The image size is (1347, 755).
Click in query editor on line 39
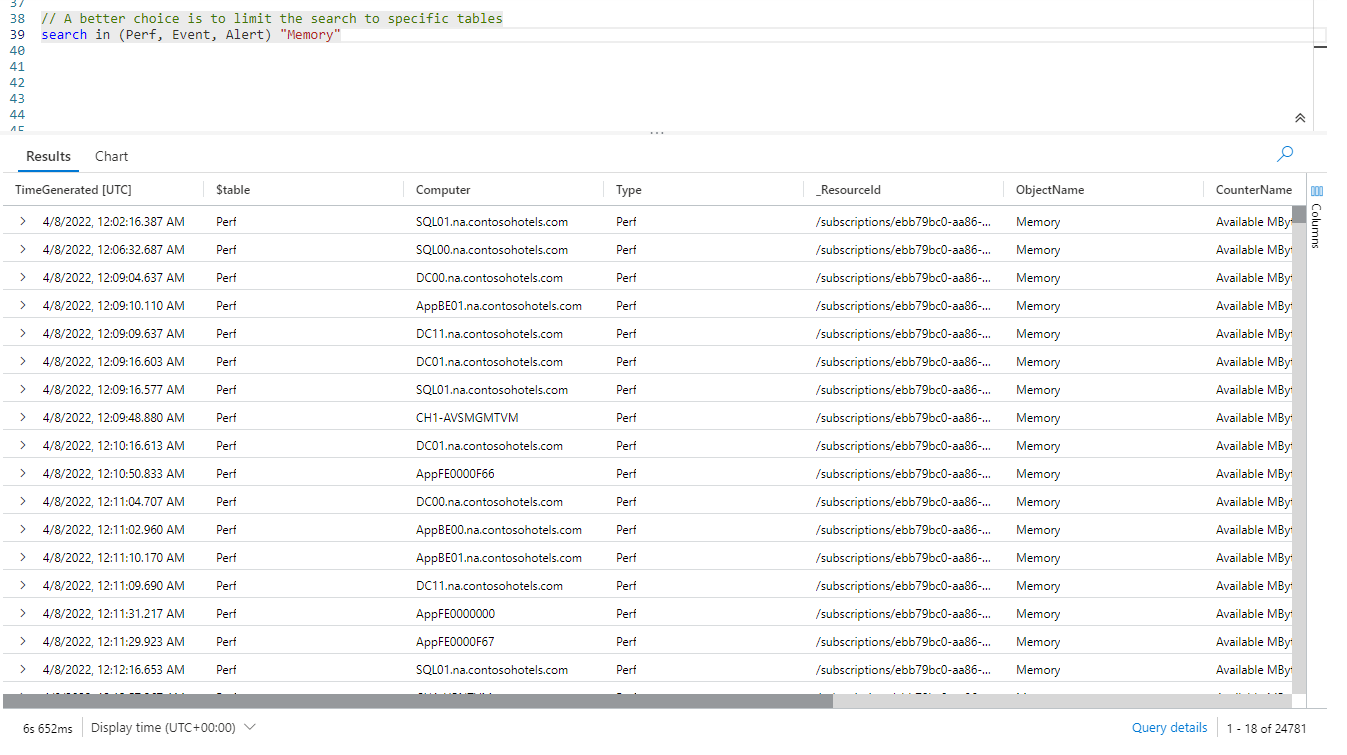(600, 35)
